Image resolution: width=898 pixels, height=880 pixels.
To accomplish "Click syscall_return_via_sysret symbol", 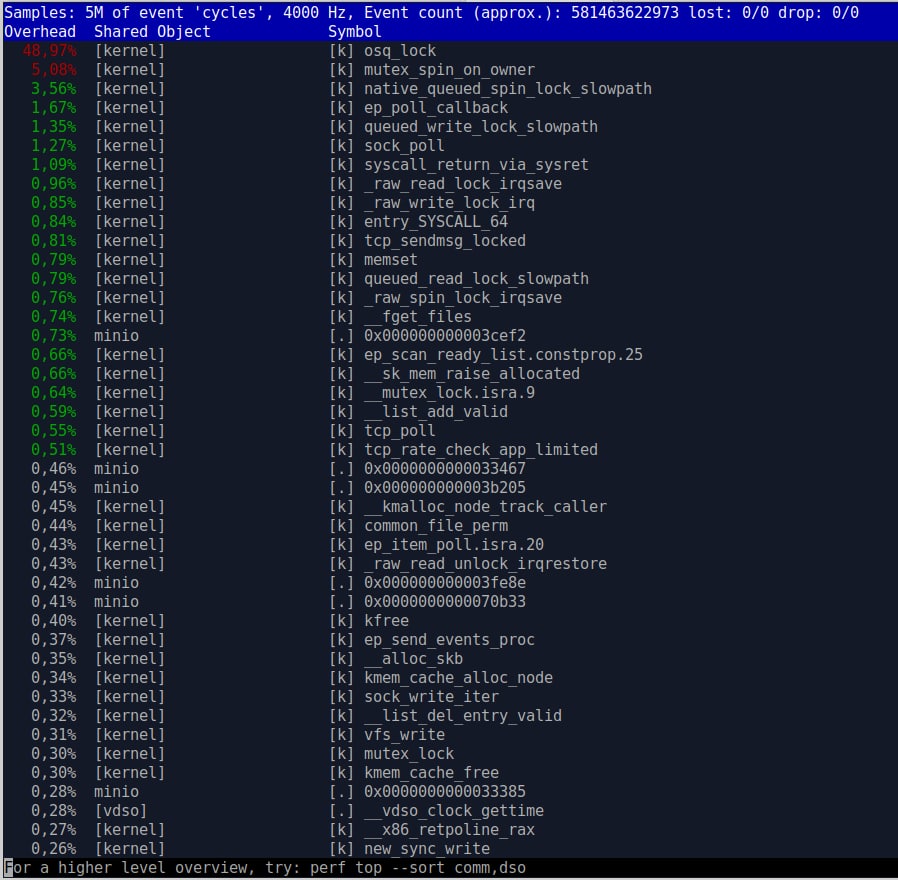I will pyautogui.click(x=476, y=164).
